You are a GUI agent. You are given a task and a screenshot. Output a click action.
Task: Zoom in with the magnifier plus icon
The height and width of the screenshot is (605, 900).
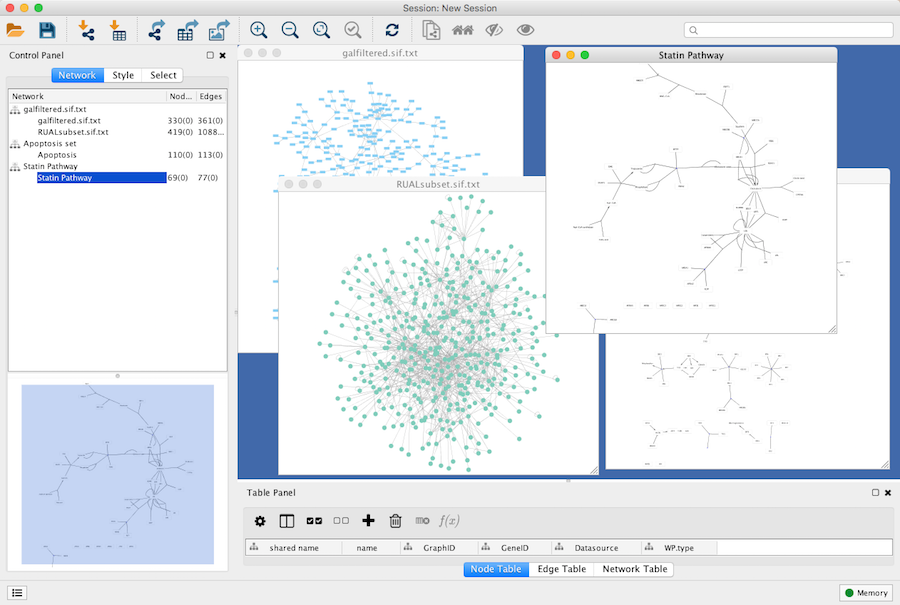(x=259, y=31)
